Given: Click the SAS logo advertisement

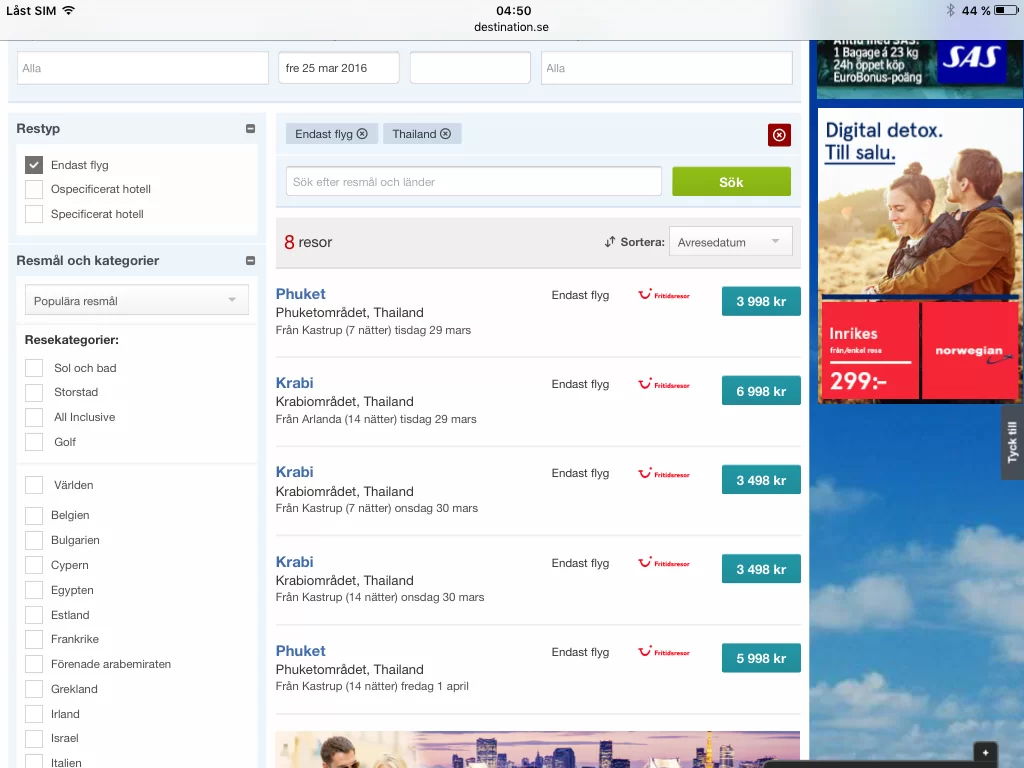Looking at the screenshot, I should coord(970,59).
